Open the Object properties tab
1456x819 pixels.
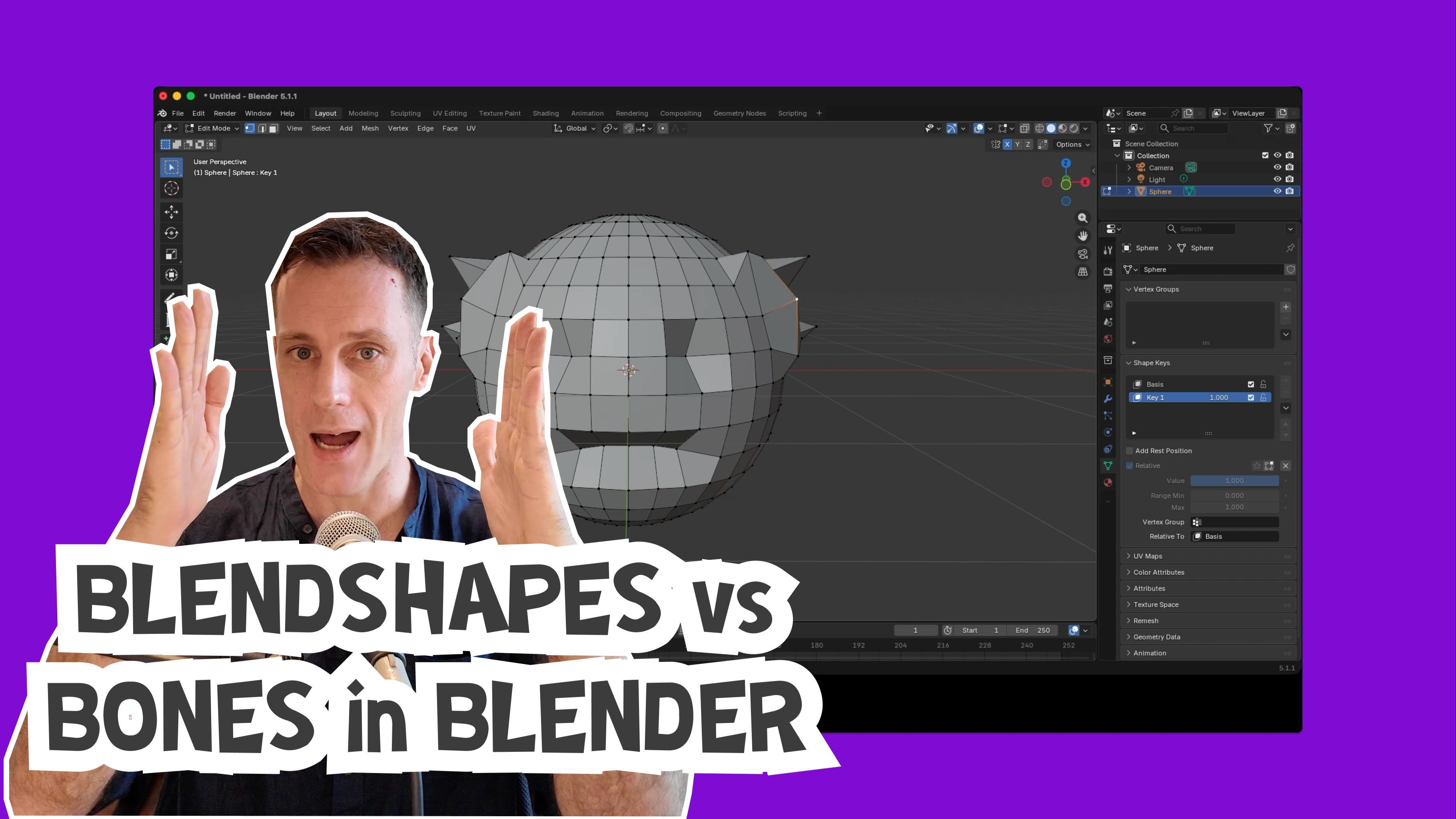tap(1108, 382)
